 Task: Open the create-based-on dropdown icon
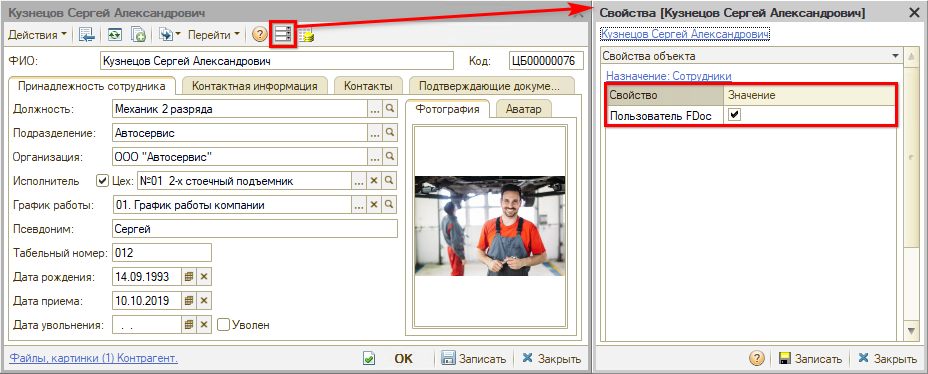click(169, 35)
